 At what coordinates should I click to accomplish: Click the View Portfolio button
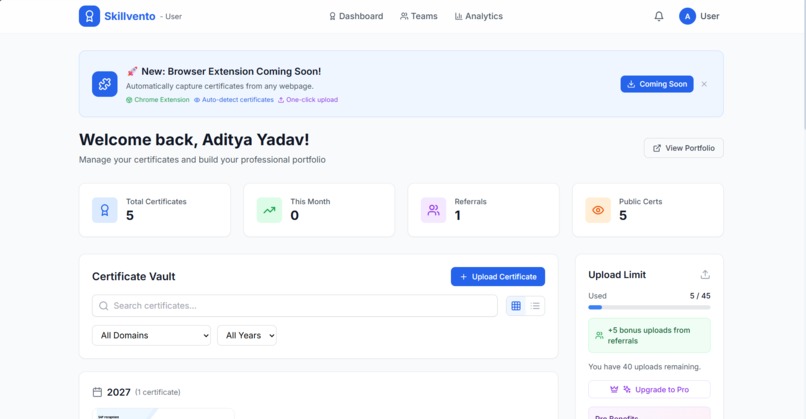684,148
